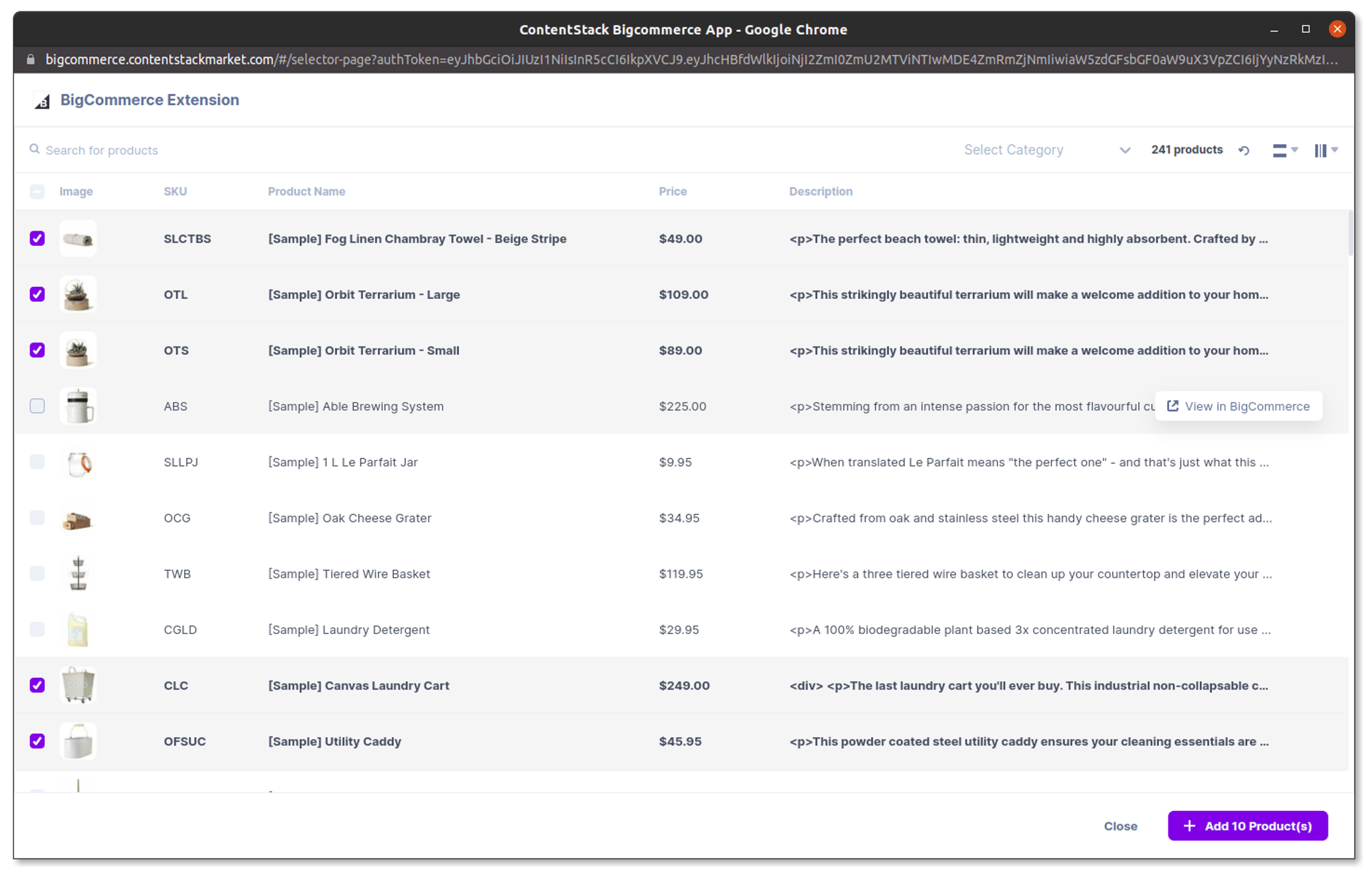Click product name Tiered Wire Basket

coord(349,574)
